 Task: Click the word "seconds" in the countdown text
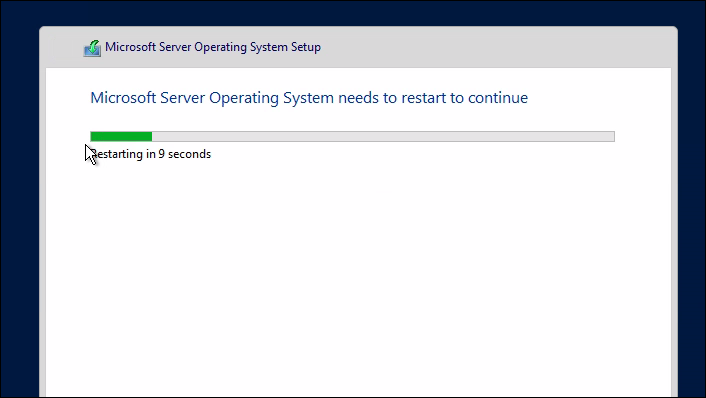point(190,154)
